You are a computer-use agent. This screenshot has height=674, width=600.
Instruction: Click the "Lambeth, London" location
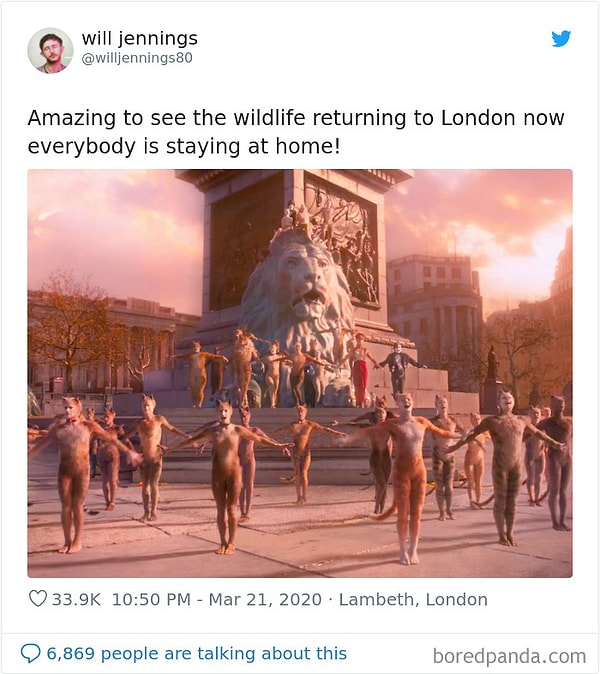(x=413, y=600)
